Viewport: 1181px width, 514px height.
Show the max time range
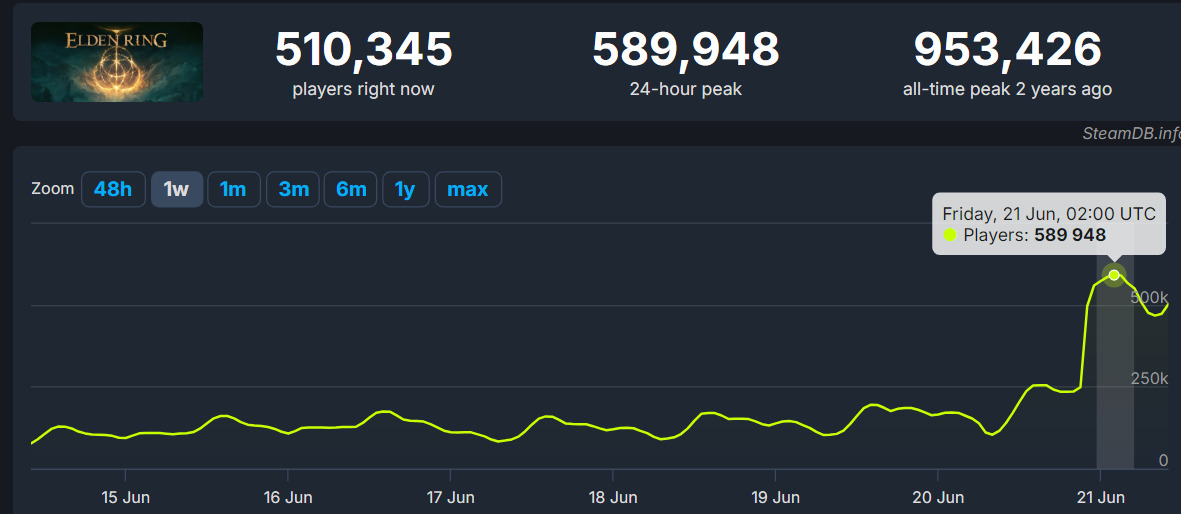click(x=468, y=189)
